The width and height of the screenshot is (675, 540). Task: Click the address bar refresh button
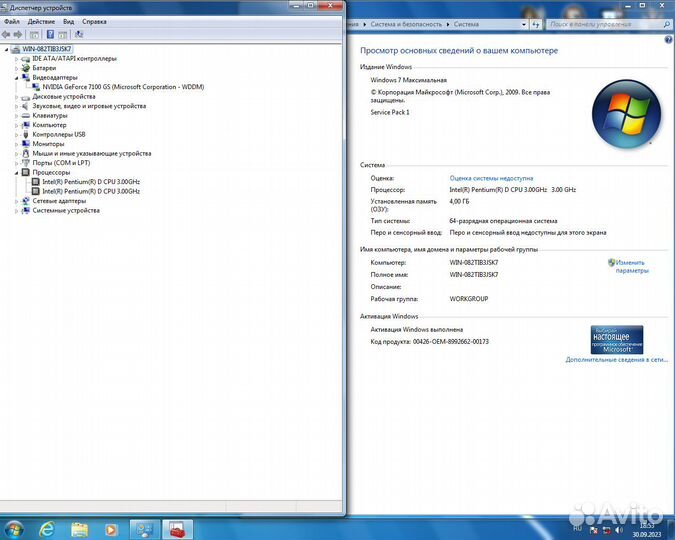tap(536, 25)
